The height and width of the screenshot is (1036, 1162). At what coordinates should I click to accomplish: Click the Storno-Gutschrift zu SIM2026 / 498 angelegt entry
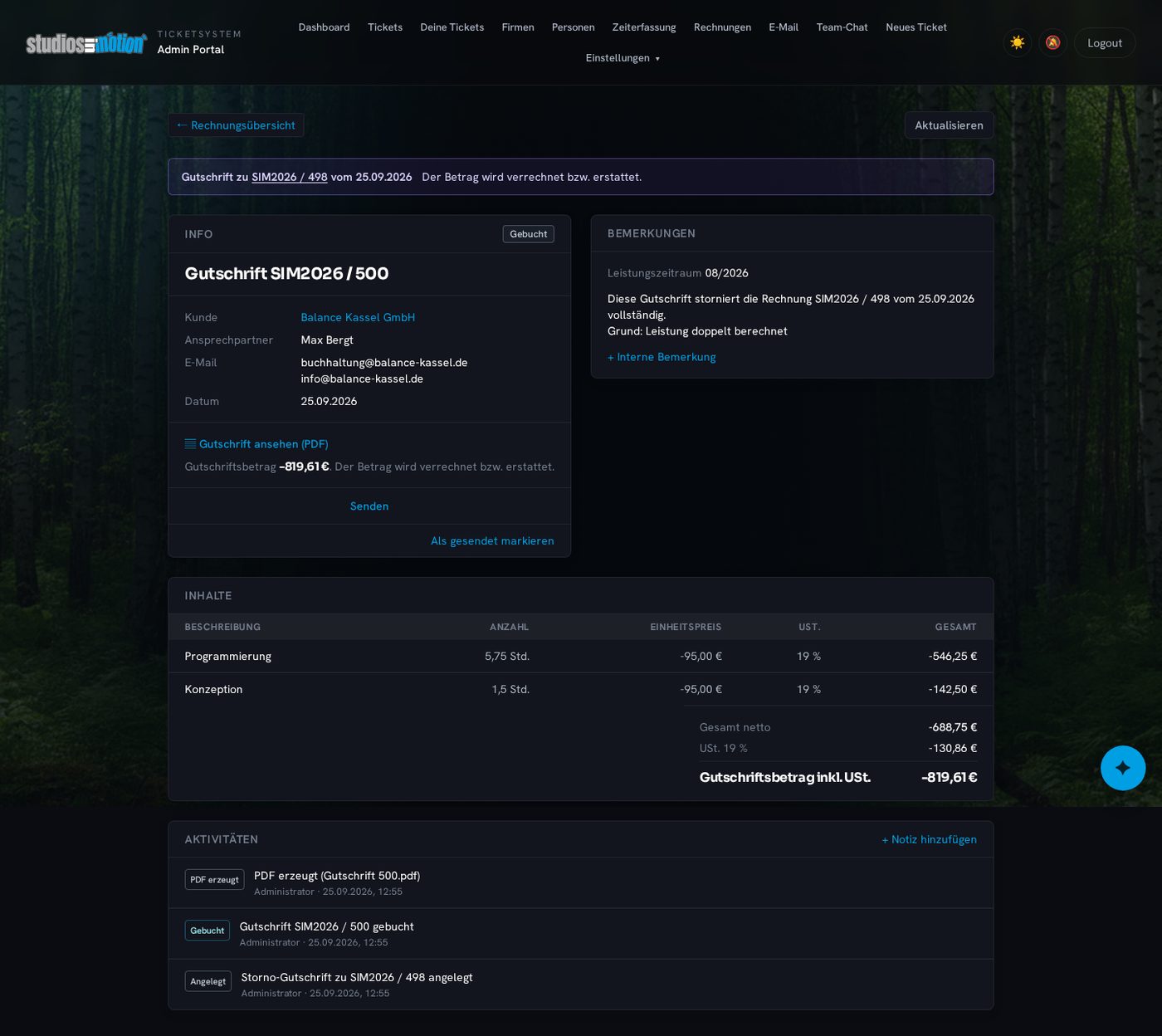[x=357, y=978]
